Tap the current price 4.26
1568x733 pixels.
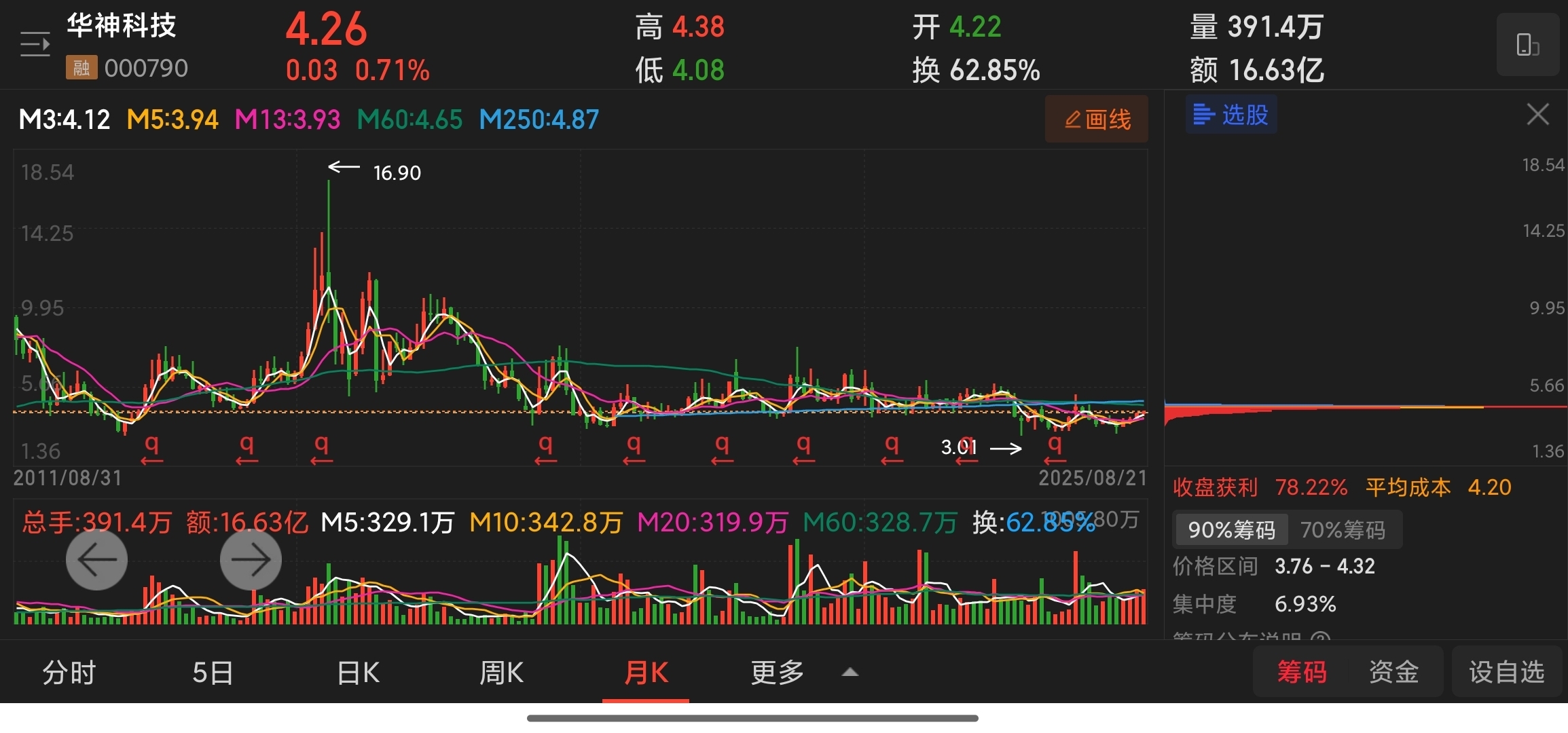tap(326, 29)
